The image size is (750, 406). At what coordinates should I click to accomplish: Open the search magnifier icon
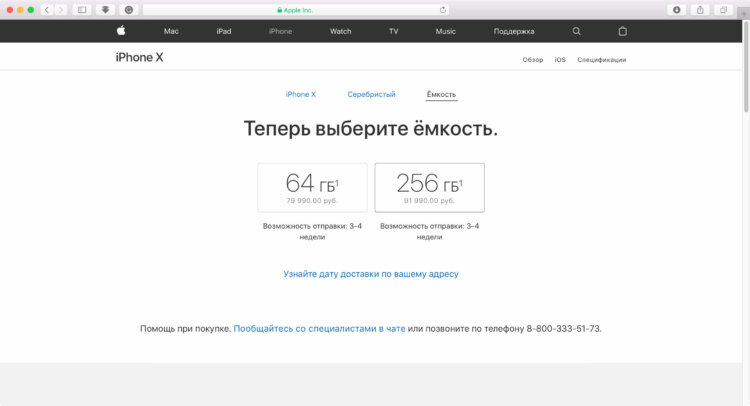click(x=576, y=31)
